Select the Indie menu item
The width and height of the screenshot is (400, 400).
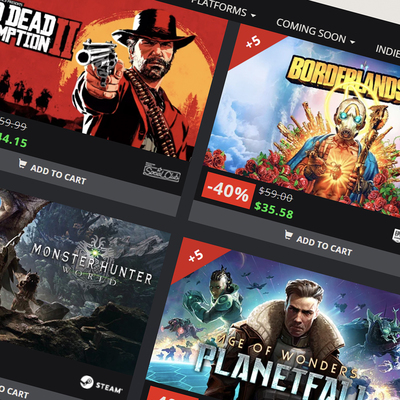(388, 51)
